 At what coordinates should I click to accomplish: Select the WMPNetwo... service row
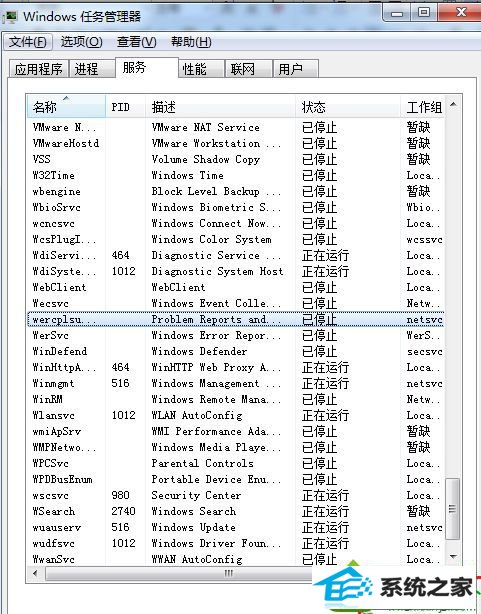pos(236,448)
